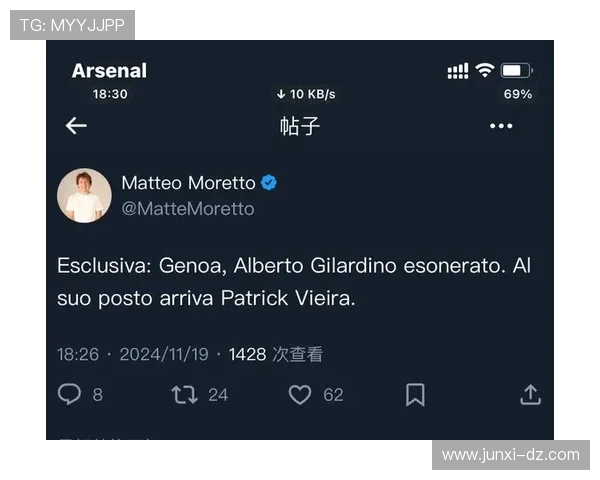Tap the 10 KB/s network speed indicator
Image resolution: width=600 pixels, height=480 pixels.
(306, 94)
